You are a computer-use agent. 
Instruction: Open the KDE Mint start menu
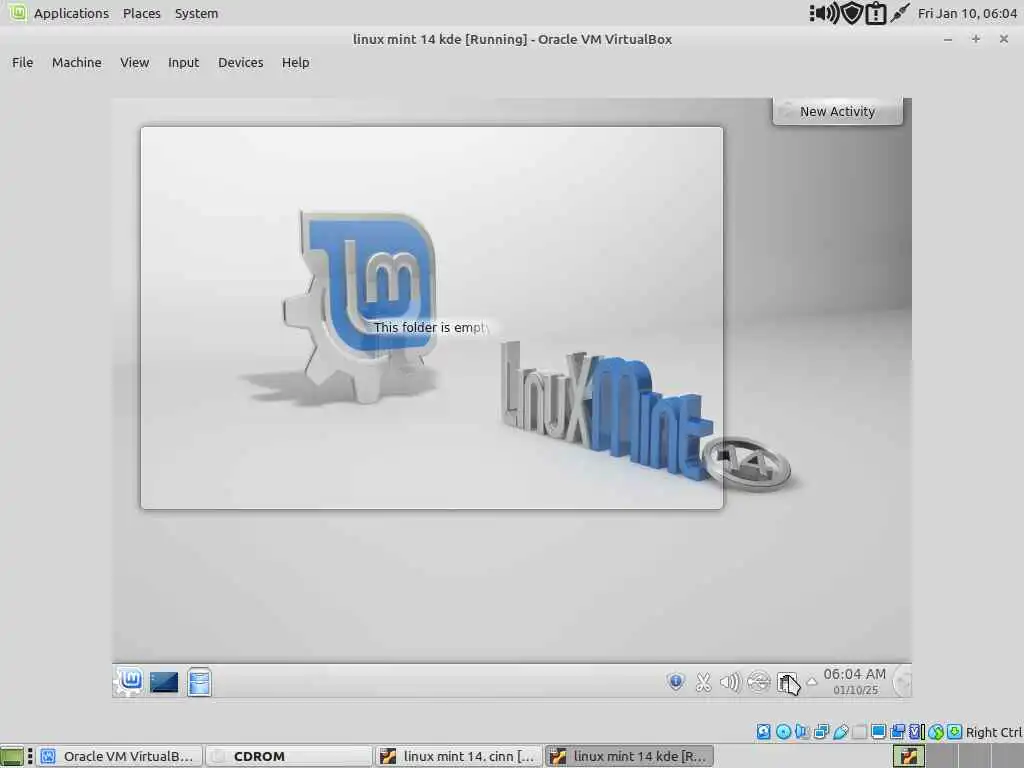(130, 681)
